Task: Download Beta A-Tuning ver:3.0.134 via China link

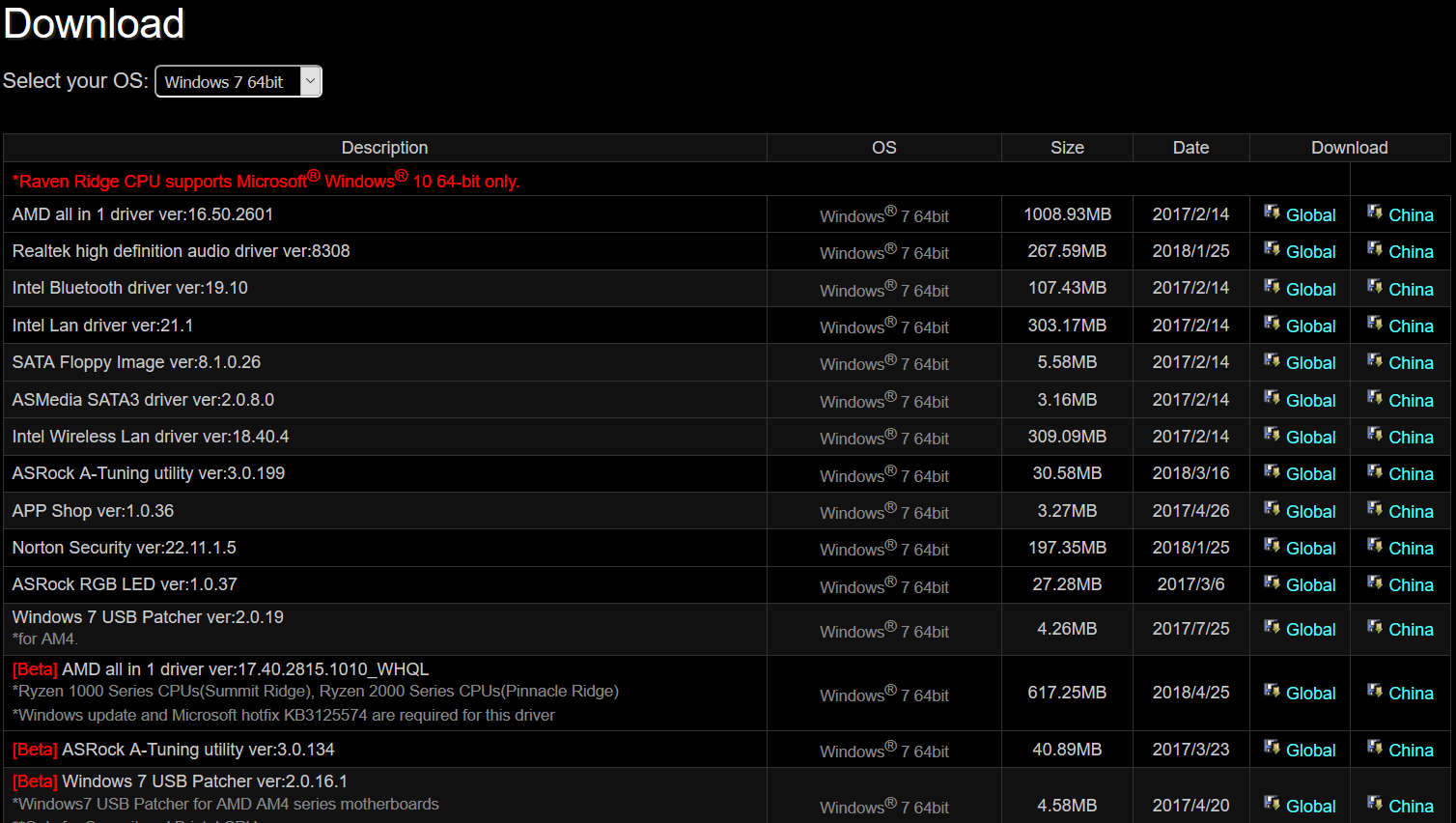Action: pyautogui.click(x=1411, y=751)
